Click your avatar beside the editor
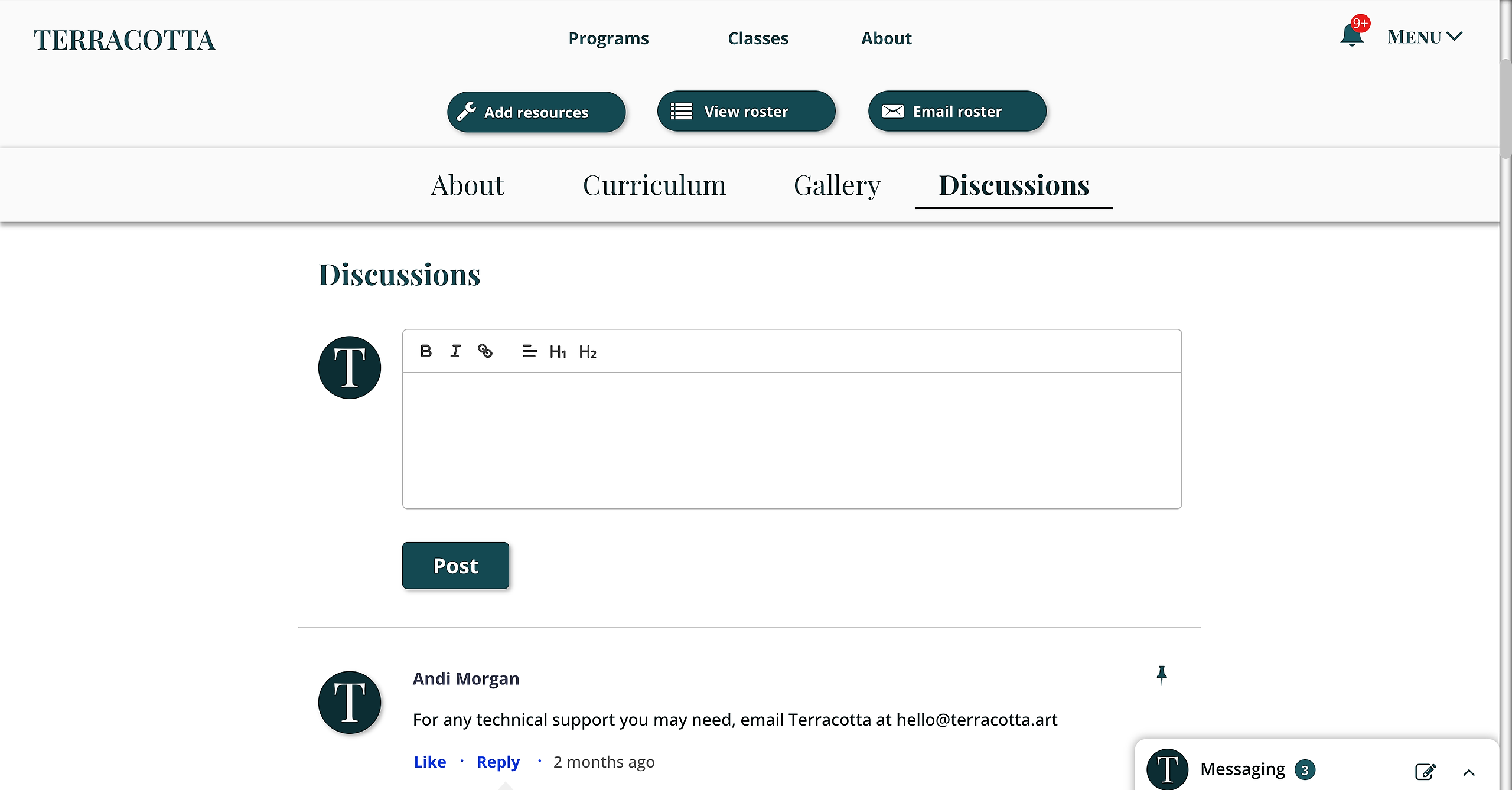 coord(350,367)
